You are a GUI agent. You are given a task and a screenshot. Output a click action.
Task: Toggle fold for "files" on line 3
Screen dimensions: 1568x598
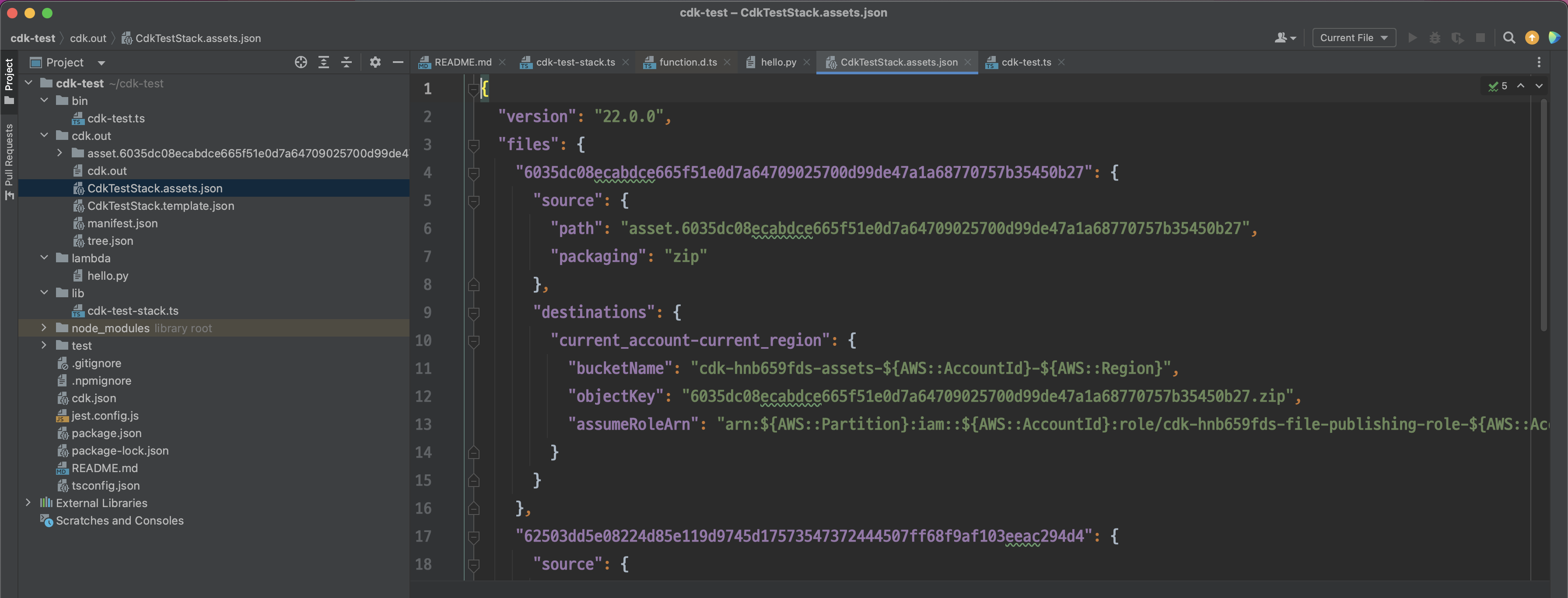tap(473, 145)
